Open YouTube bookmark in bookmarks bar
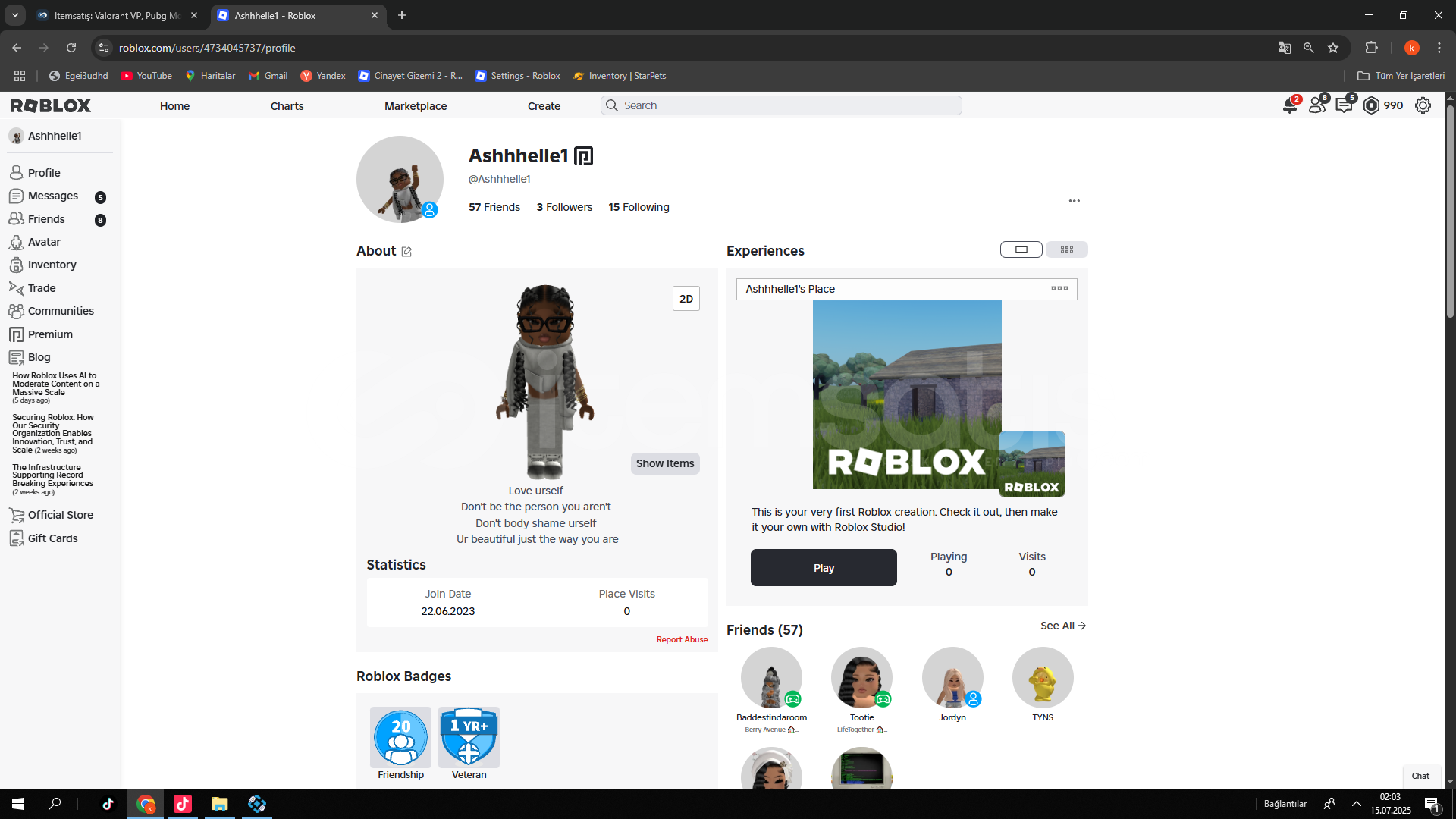Viewport: 1456px width, 819px height. pyautogui.click(x=146, y=76)
